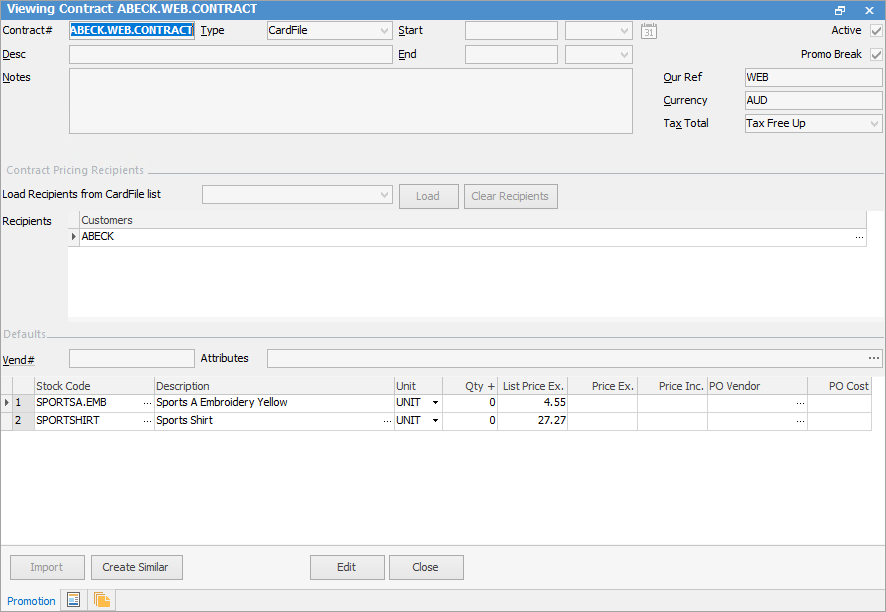886x612 pixels.
Task: Click the orange documents icon in footer
Action: point(101,600)
